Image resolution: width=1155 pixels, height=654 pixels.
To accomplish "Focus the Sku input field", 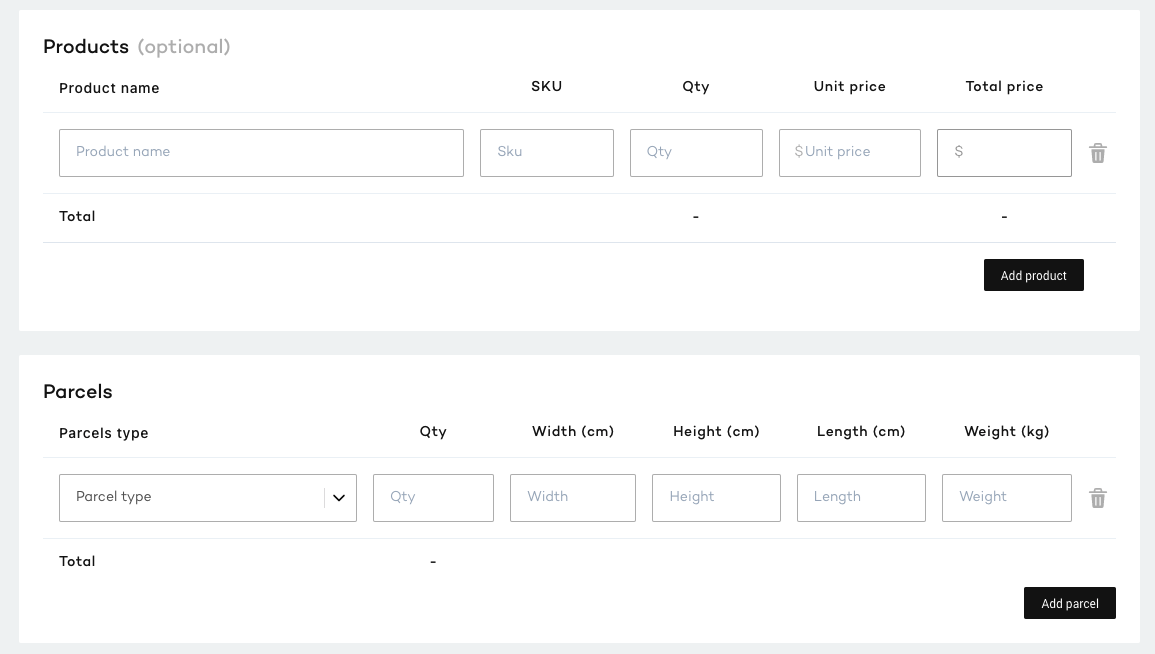I will [547, 153].
